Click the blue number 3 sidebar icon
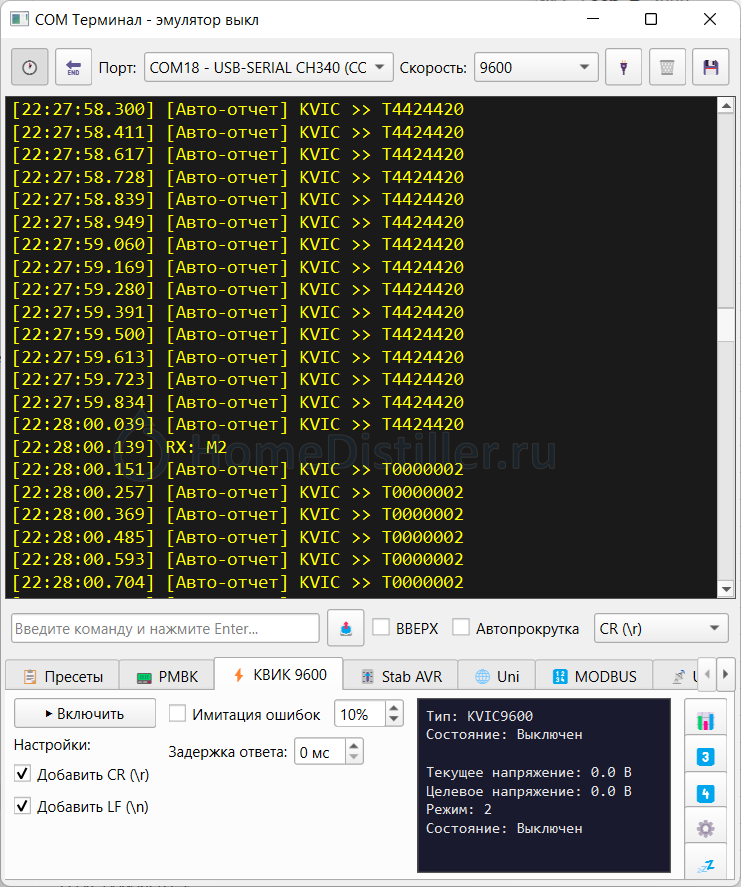 tap(705, 757)
